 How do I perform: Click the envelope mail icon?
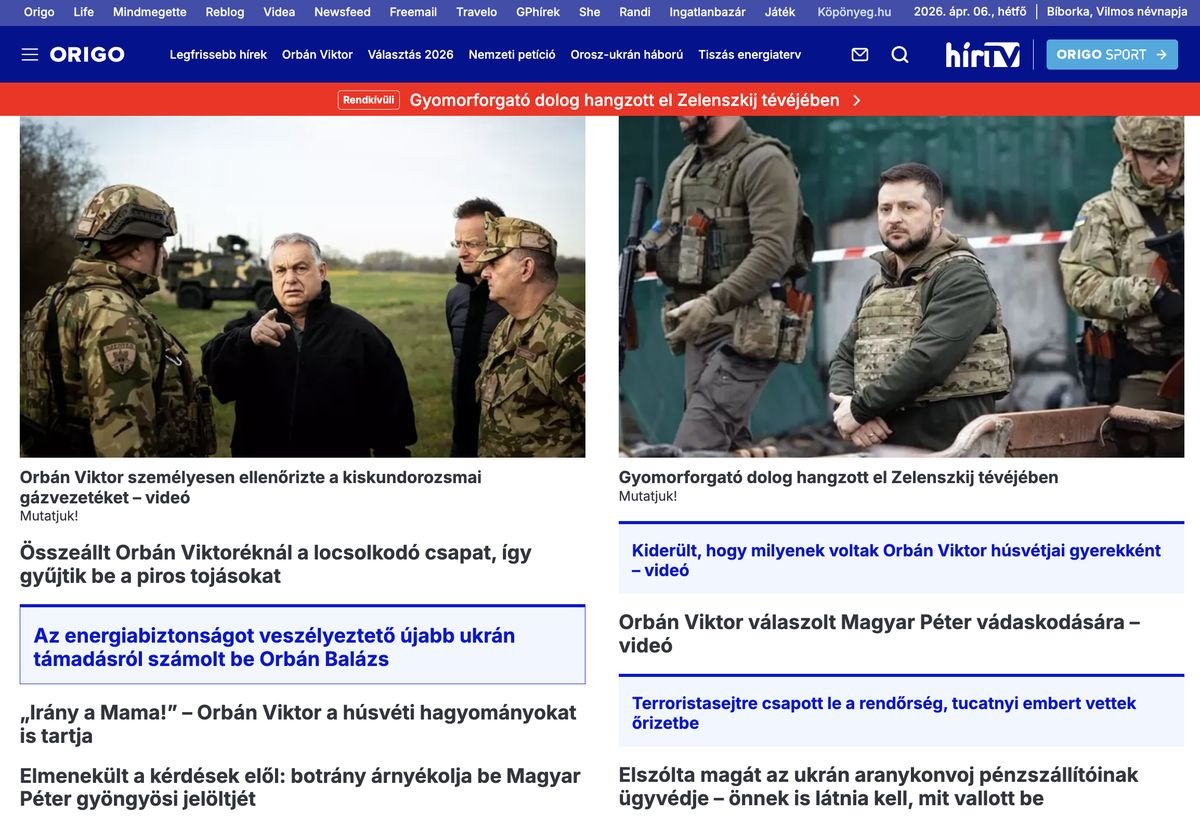860,54
